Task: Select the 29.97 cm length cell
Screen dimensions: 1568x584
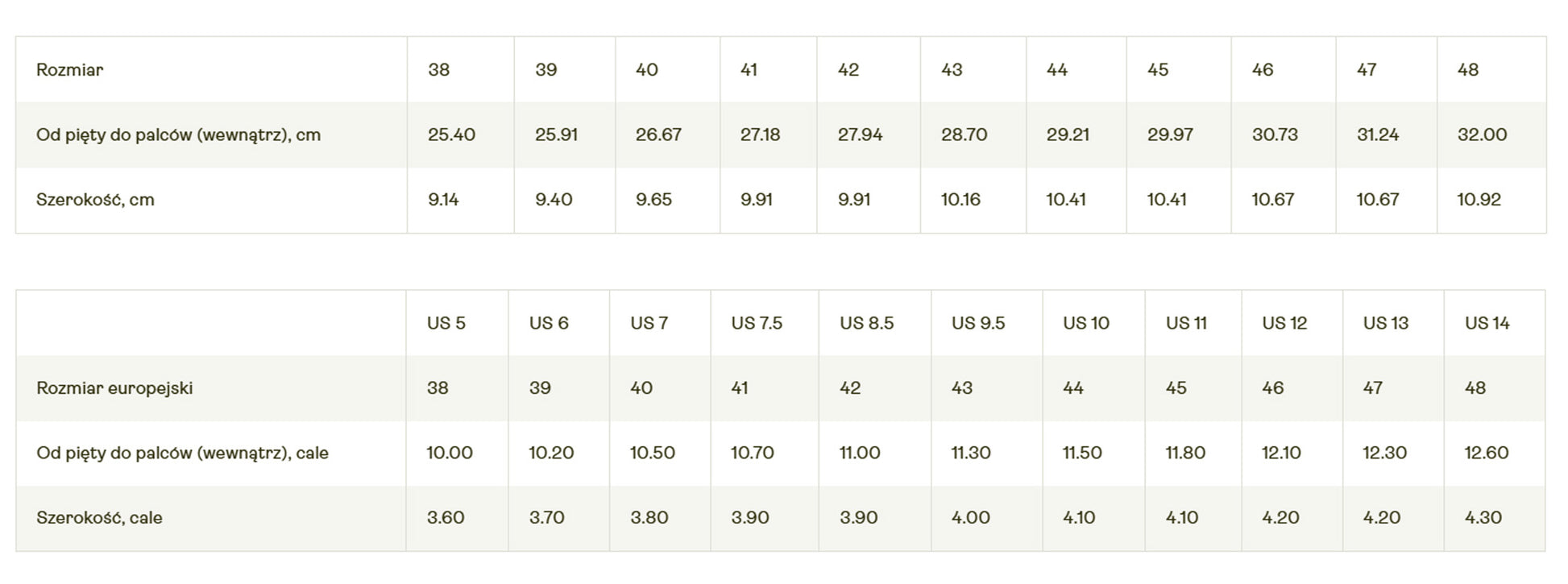Action: (x=1170, y=135)
